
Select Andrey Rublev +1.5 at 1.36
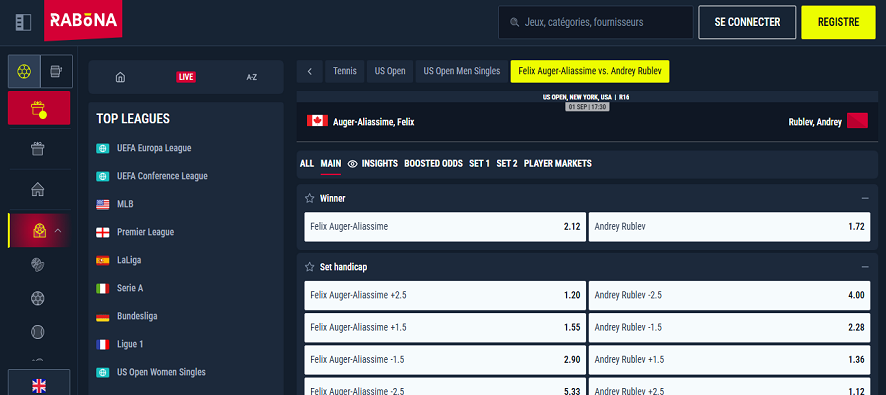click(729, 360)
